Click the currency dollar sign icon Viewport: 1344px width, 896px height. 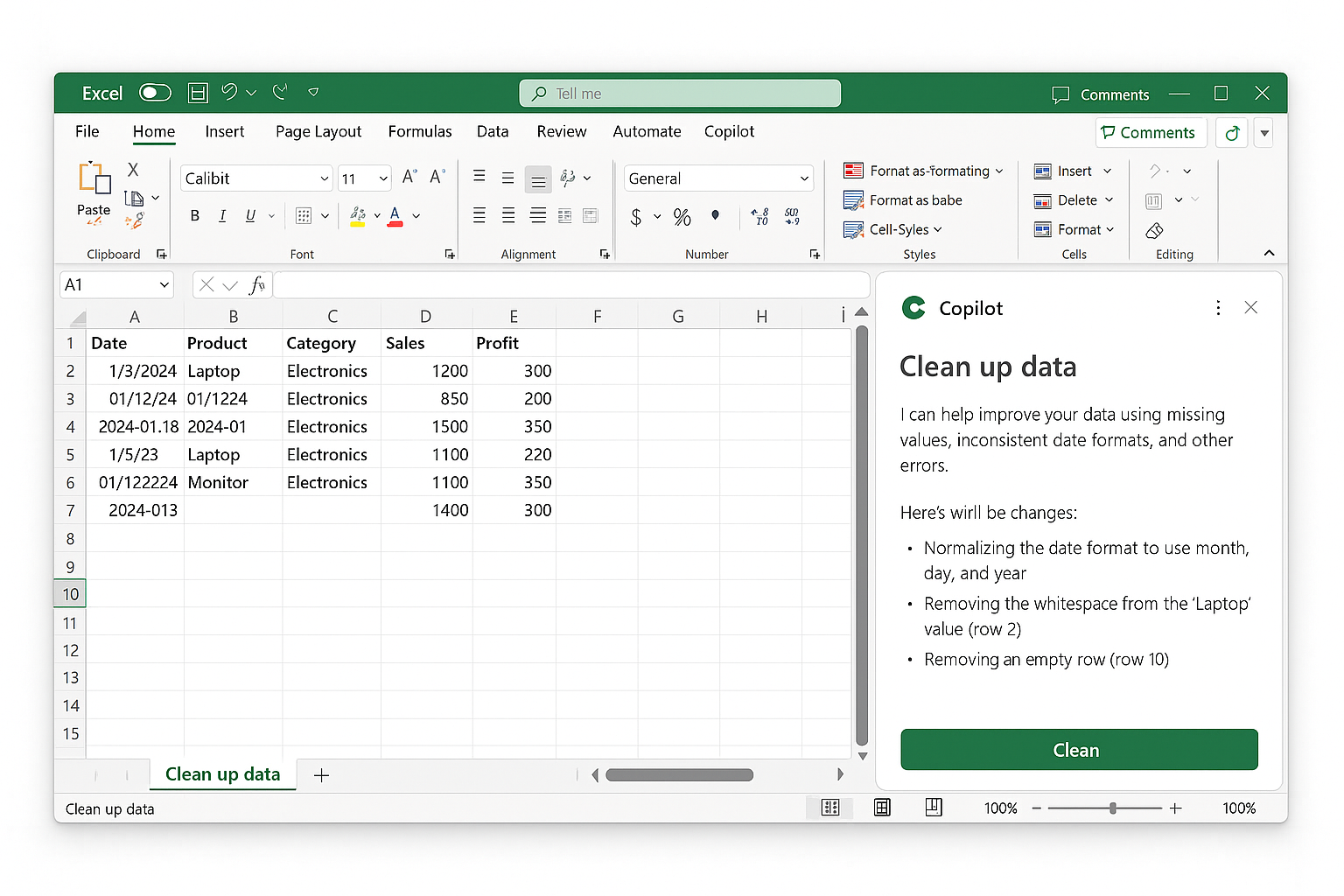point(636,217)
